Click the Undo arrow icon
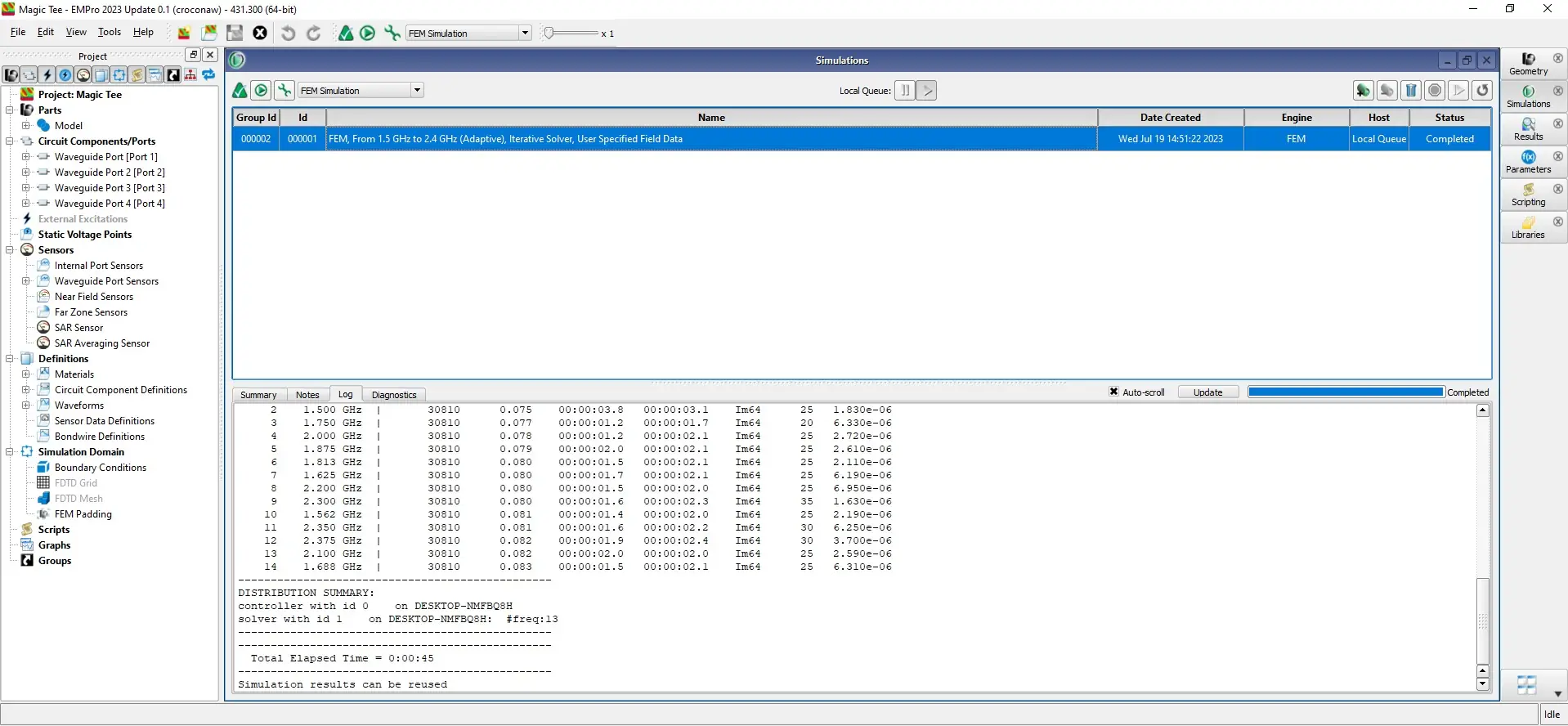This screenshot has width=1568, height=726. (x=288, y=33)
